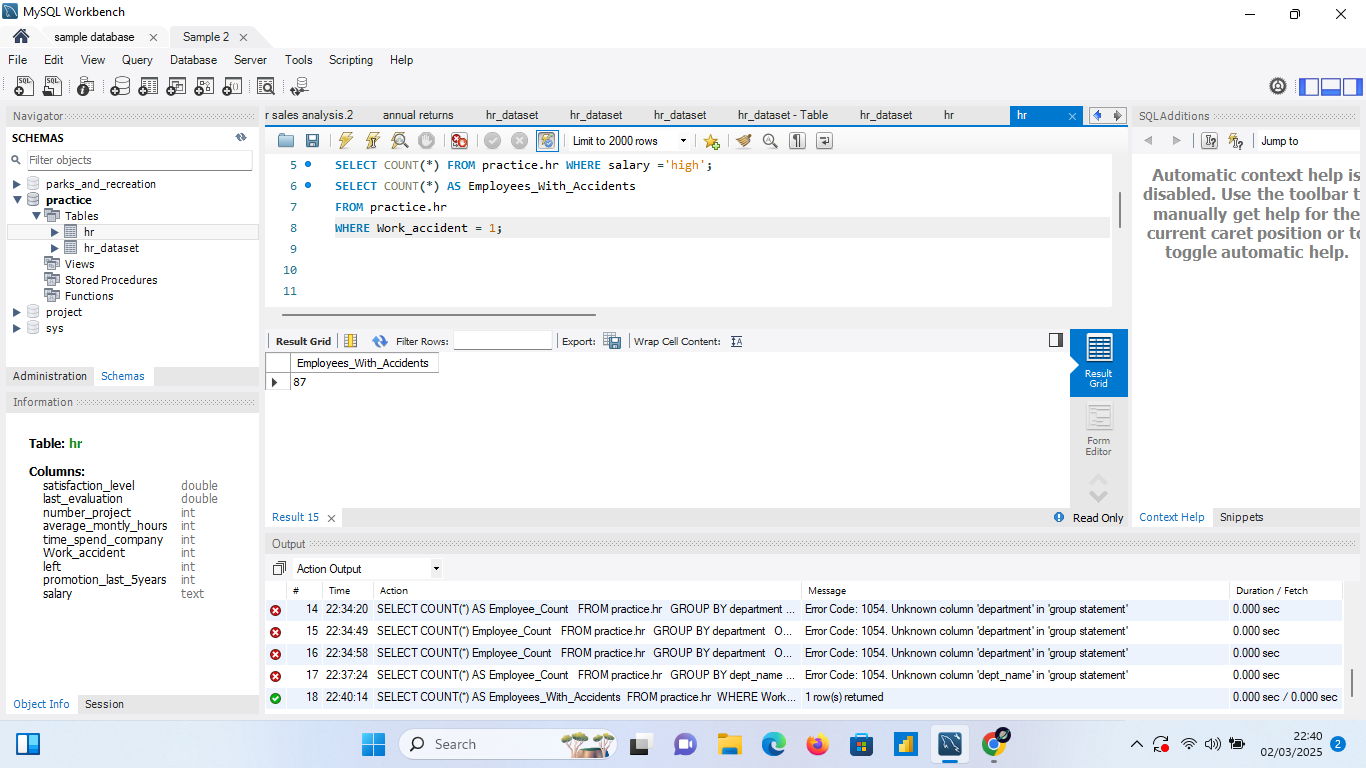This screenshot has height=768, width=1366.
Task: Collapse the Tables node
Action: point(36,216)
